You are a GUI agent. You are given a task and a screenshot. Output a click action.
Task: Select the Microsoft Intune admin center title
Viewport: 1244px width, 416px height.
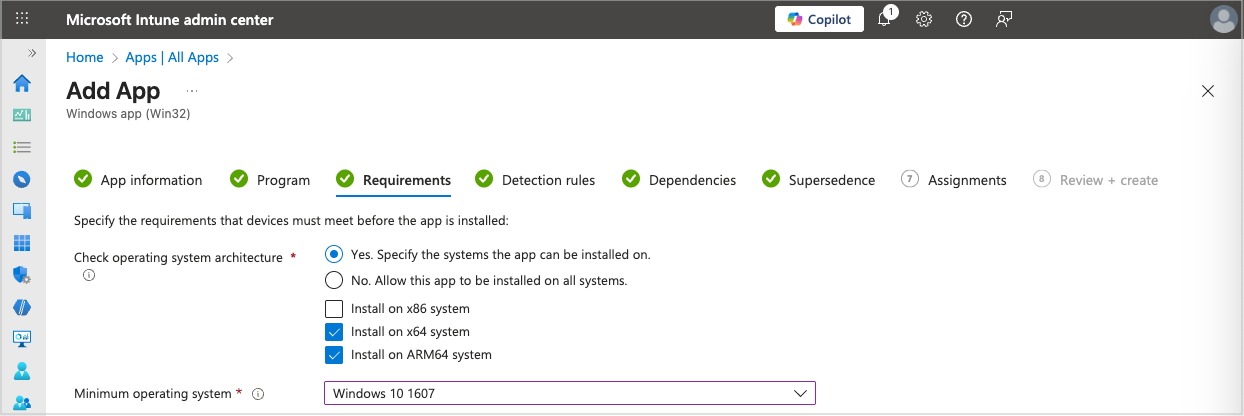170,20
